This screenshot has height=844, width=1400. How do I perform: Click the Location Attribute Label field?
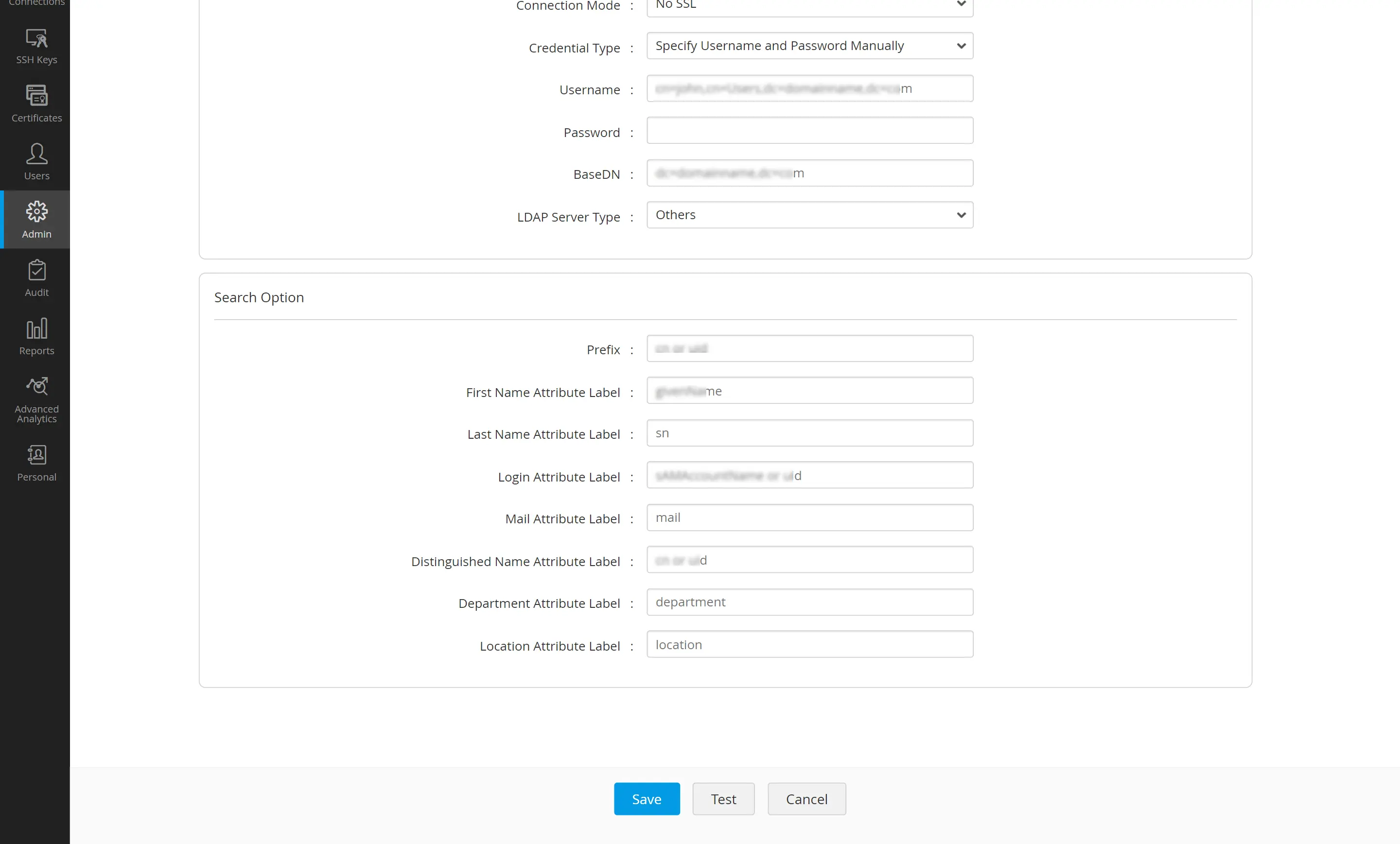pyautogui.click(x=809, y=644)
